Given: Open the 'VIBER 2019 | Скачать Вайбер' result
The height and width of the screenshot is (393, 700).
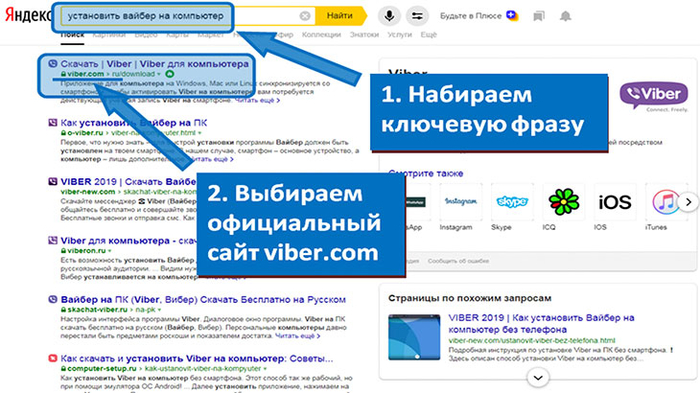Looking at the screenshot, I should 128,182.
